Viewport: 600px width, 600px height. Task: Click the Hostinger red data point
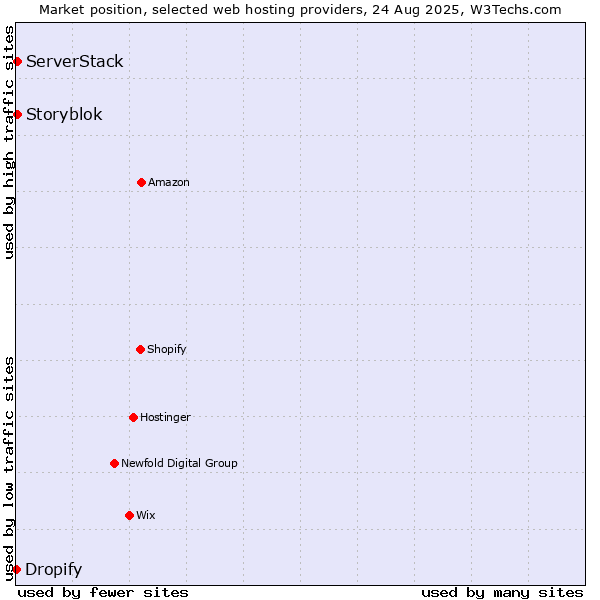pyautogui.click(x=133, y=417)
